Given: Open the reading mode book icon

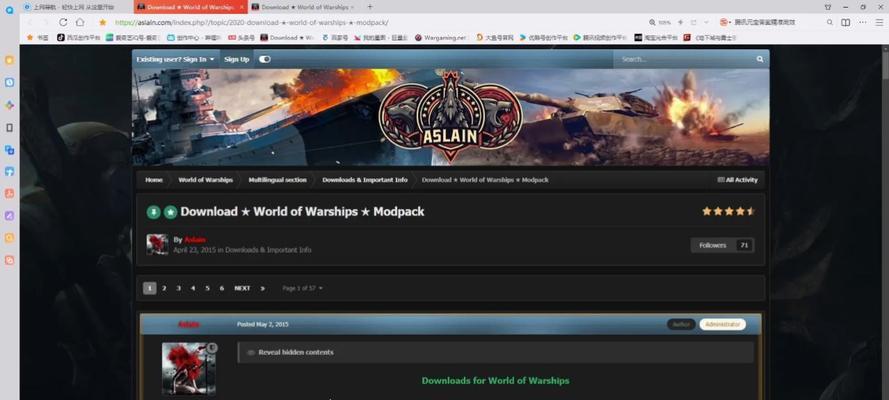Looking at the screenshot, I should (x=845, y=22).
